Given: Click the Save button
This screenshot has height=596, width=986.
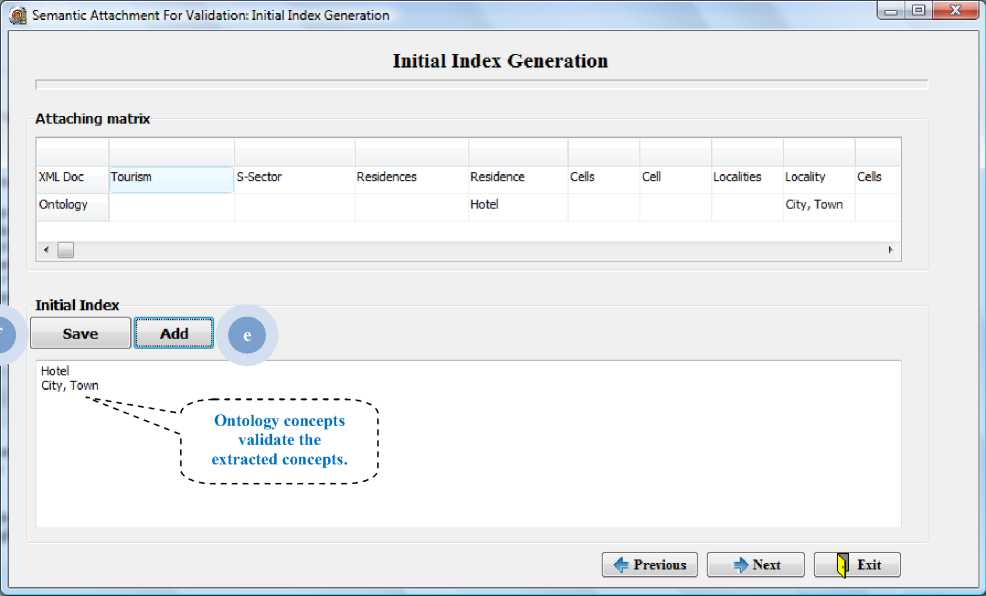Looking at the screenshot, I should [x=80, y=333].
